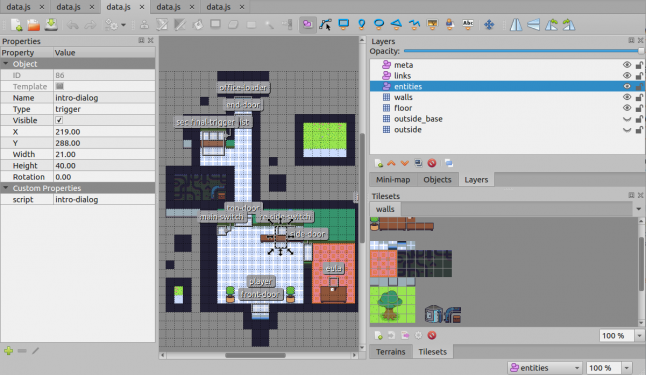The image size is (646, 375).
Task: Select the Tilesets bottom tab
Action: coord(433,352)
